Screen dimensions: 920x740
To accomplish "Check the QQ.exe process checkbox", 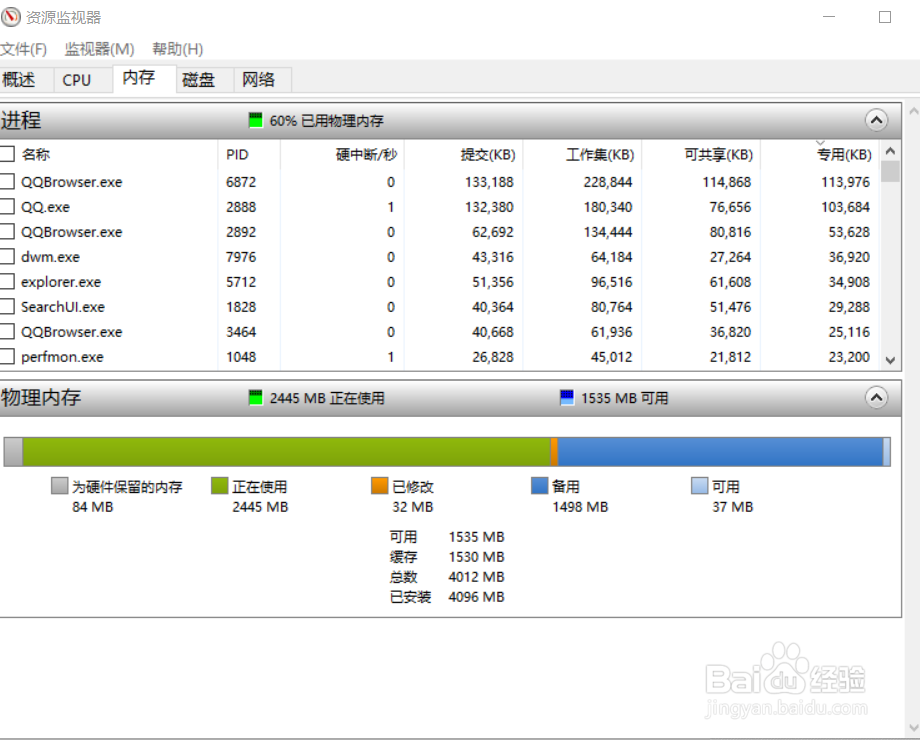I will (x=7, y=207).
